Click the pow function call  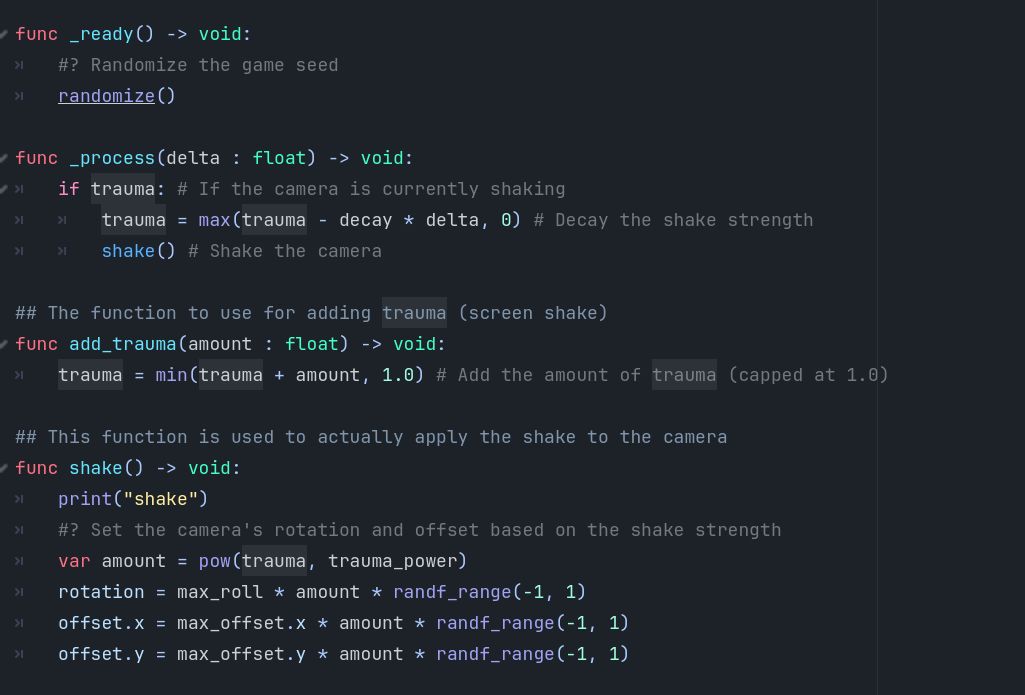click(214, 561)
